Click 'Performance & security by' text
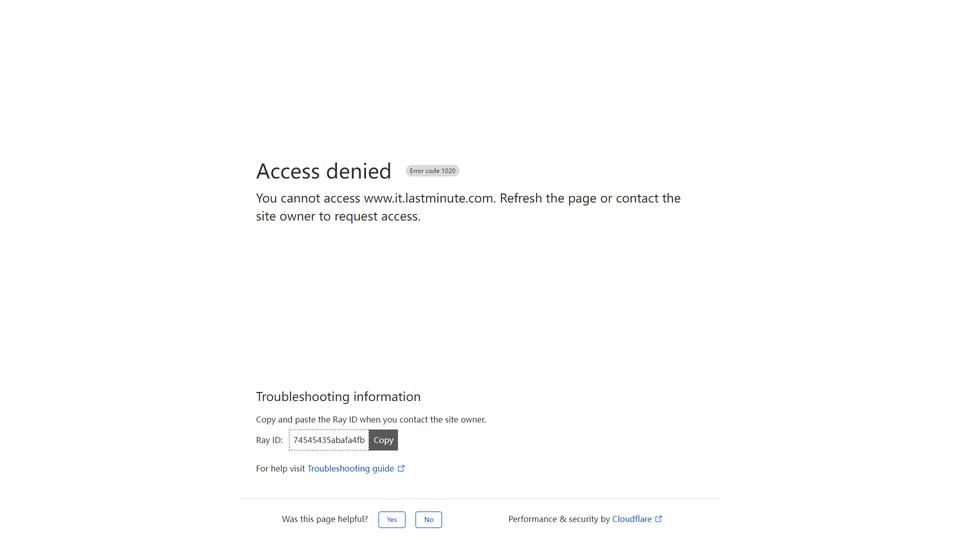The height and width of the screenshot is (540, 960). click(559, 519)
